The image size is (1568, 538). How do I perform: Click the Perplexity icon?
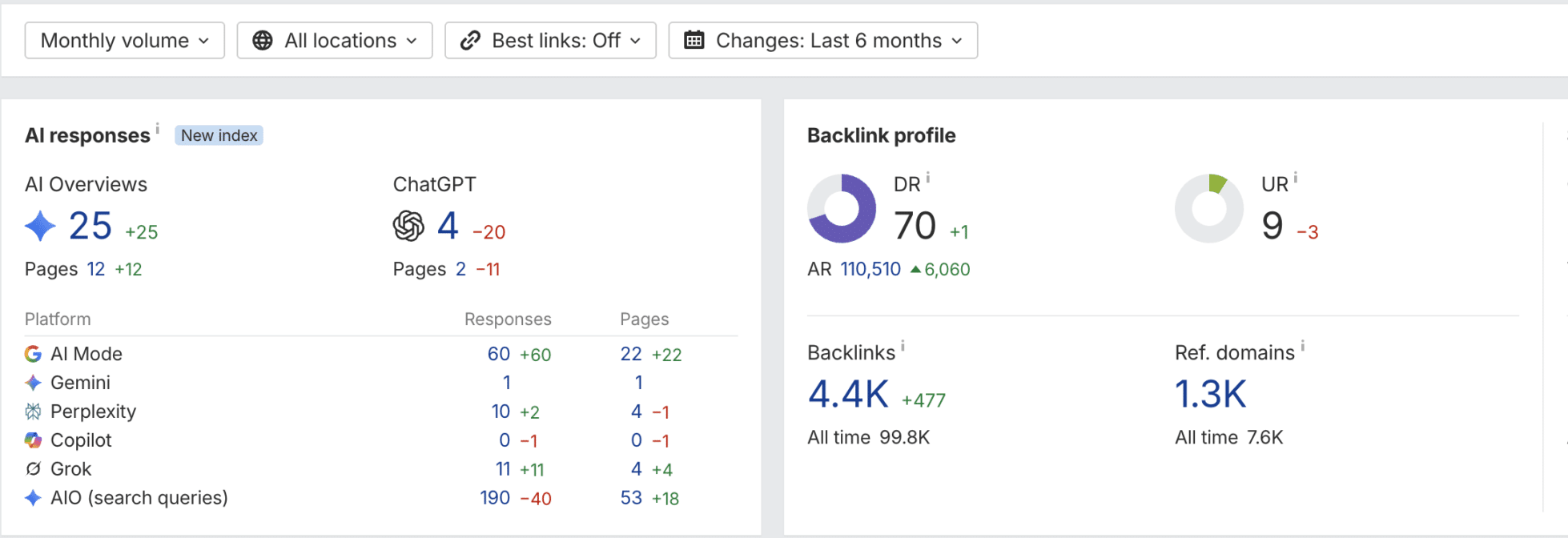click(x=33, y=412)
